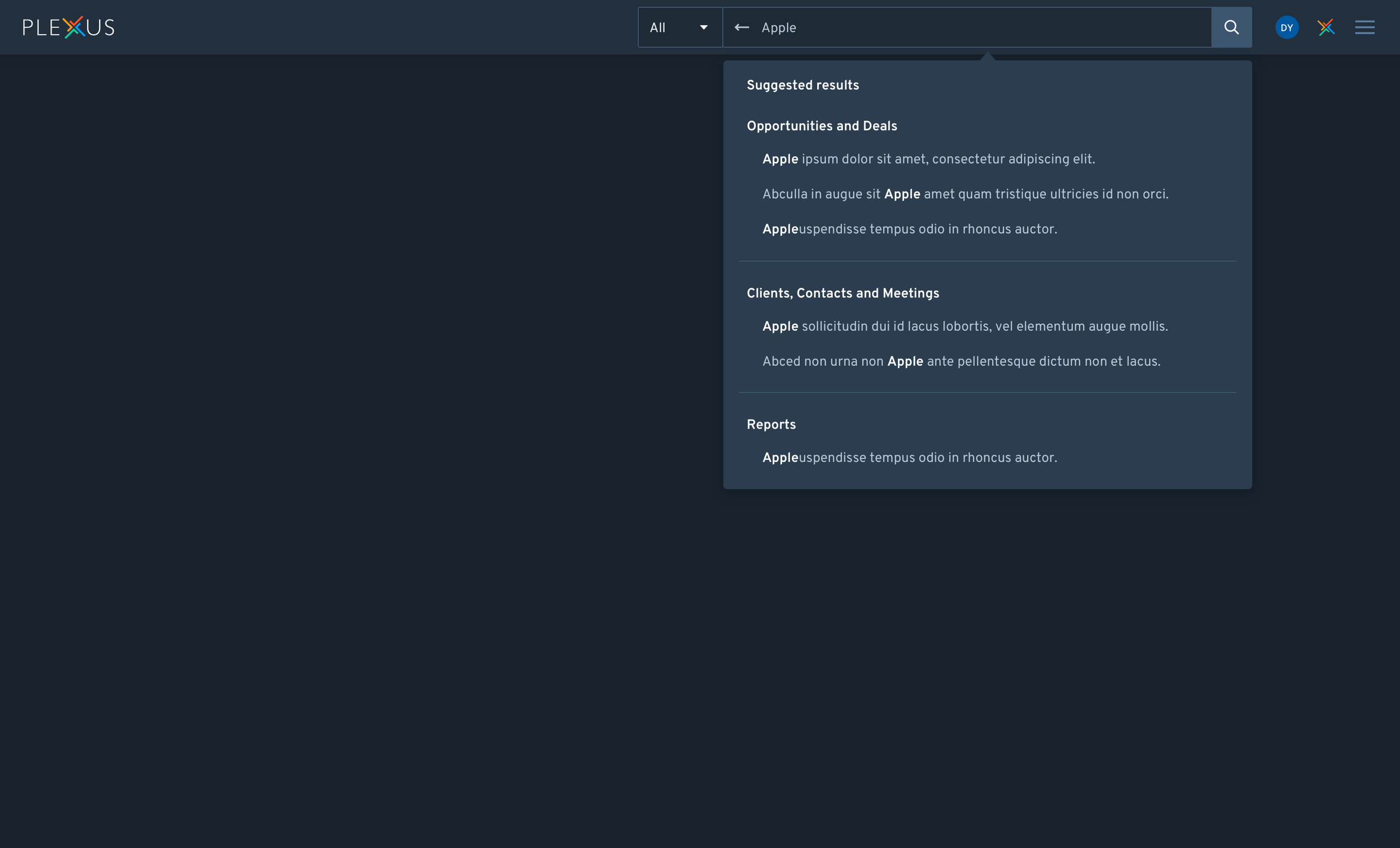The width and height of the screenshot is (1400, 848).
Task: Click the magnifying glass search button
Action: click(1231, 27)
